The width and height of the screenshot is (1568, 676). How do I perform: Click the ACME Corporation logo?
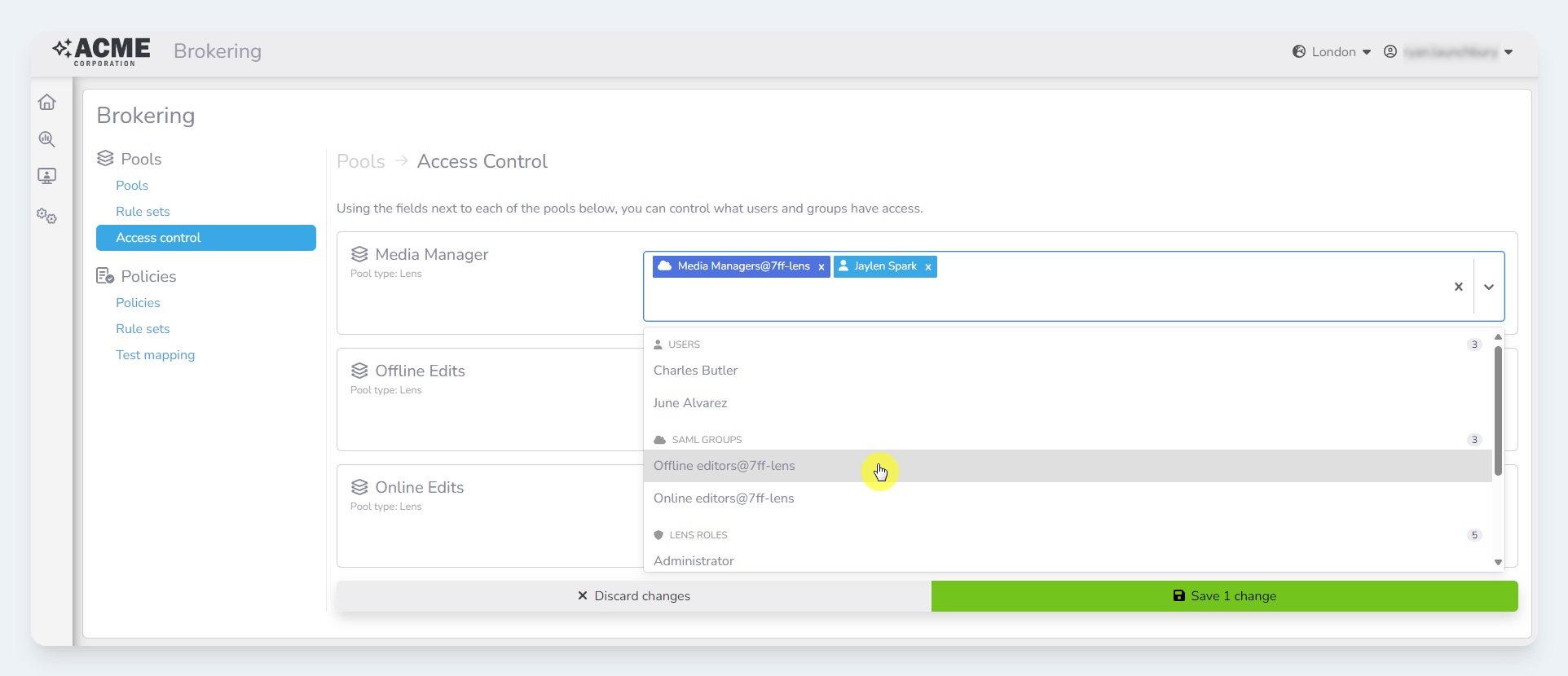102,51
